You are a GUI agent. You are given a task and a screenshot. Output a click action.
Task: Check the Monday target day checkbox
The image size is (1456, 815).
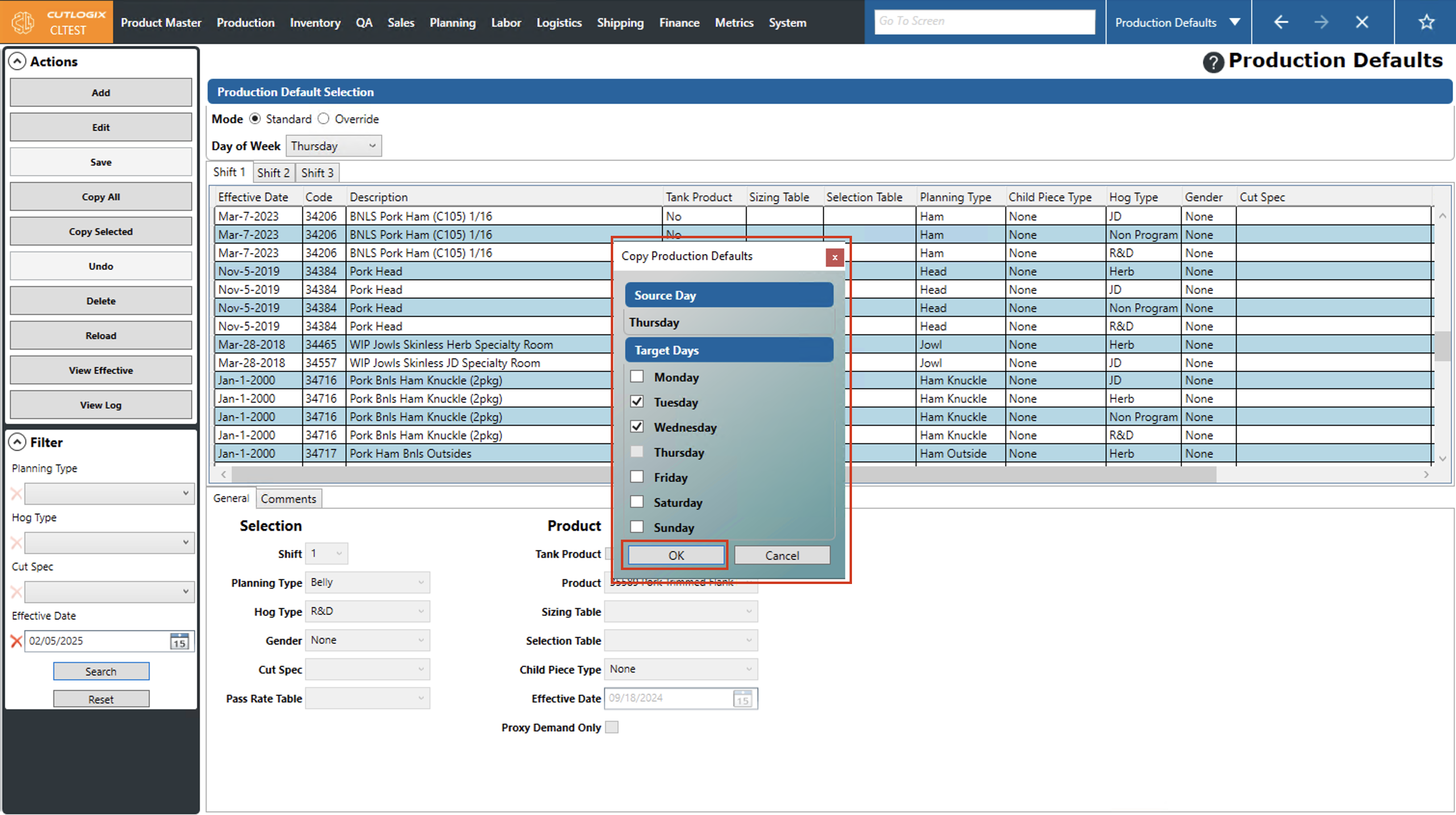[x=637, y=377]
